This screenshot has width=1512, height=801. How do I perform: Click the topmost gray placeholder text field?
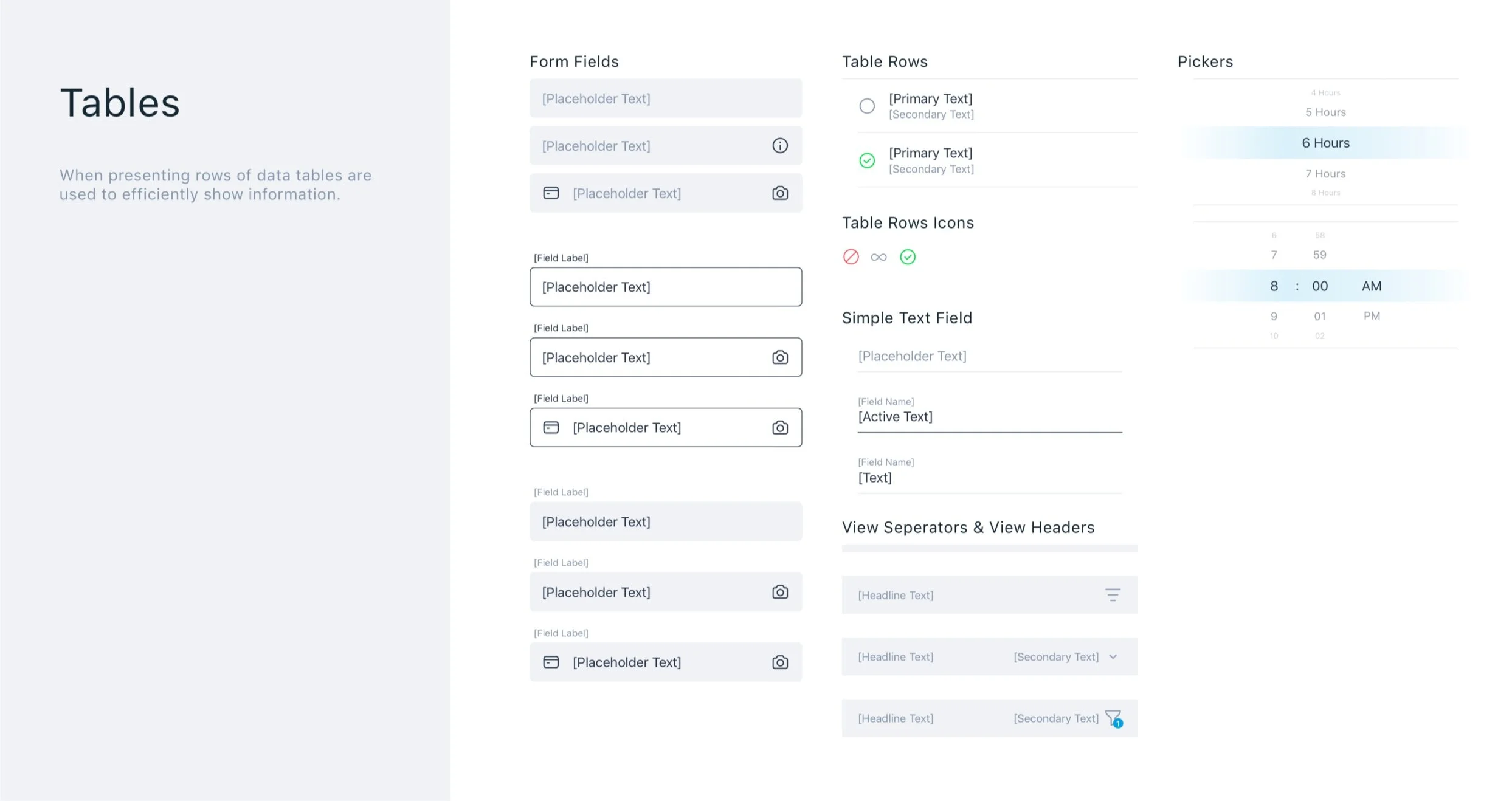pyautogui.click(x=665, y=98)
